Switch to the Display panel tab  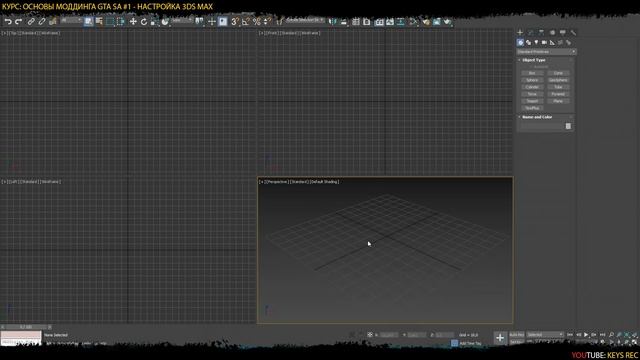pyautogui.click(x=562, y=33)
